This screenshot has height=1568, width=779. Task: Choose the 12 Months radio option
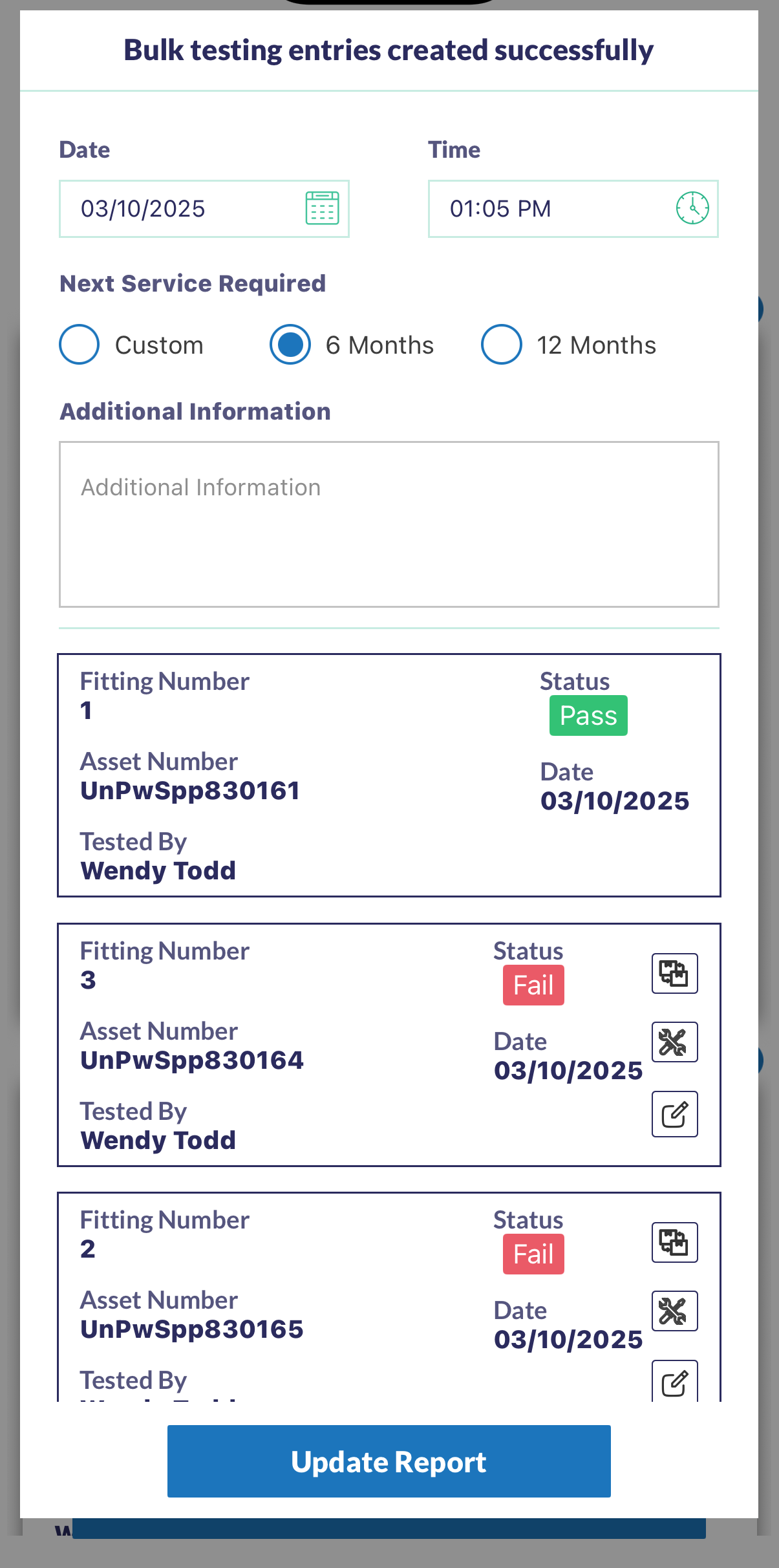pos(502,345)
